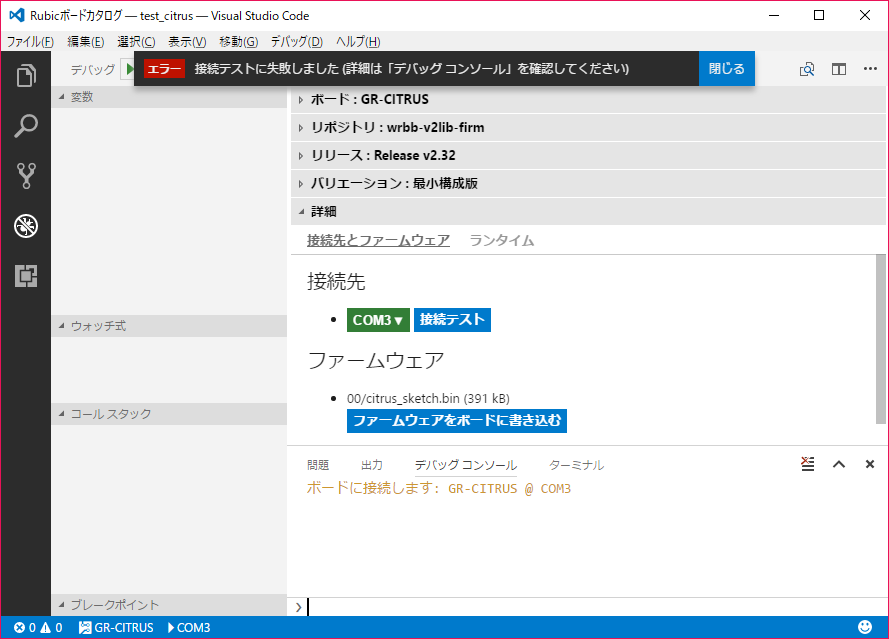Switch to the ターミナル panel tab
The image size is (889, 639).
pos(576,465)
